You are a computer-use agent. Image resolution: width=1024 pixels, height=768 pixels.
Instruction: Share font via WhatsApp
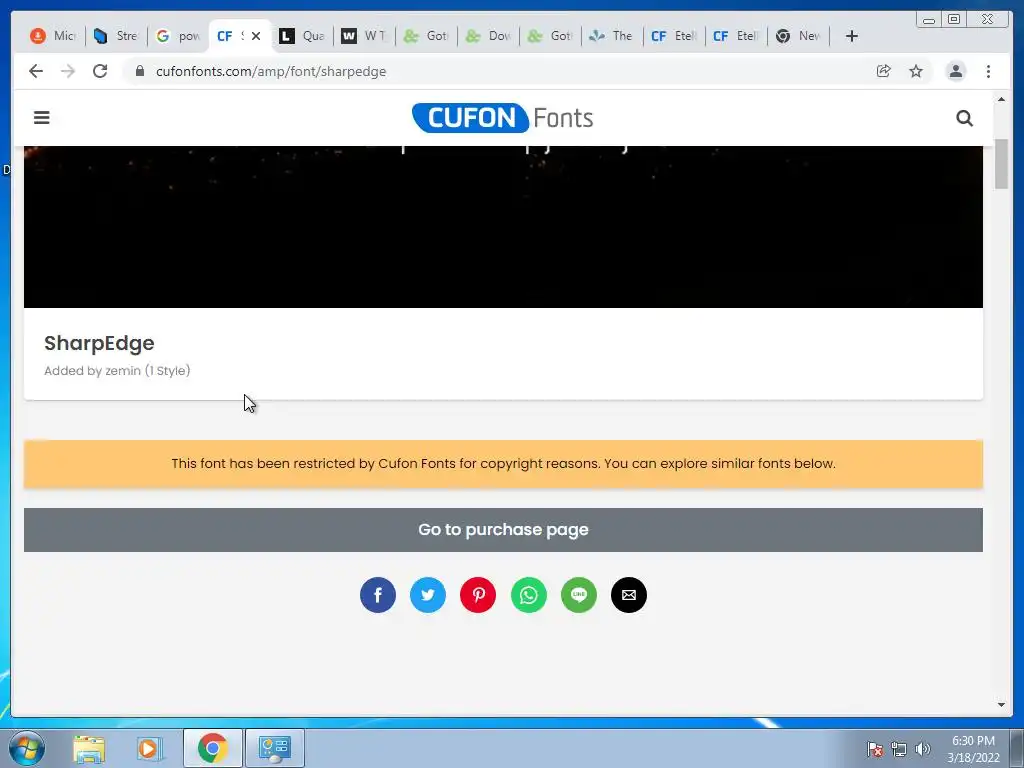point(528,595)
